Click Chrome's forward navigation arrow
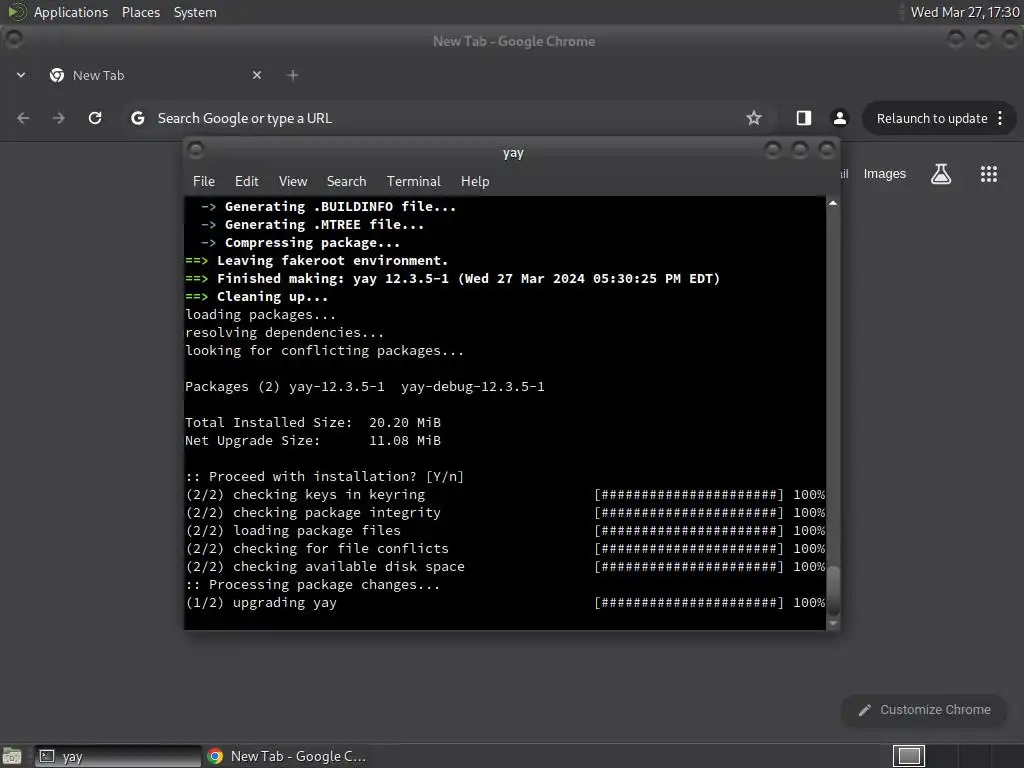1024x768 pixels. tap(59, 118)
